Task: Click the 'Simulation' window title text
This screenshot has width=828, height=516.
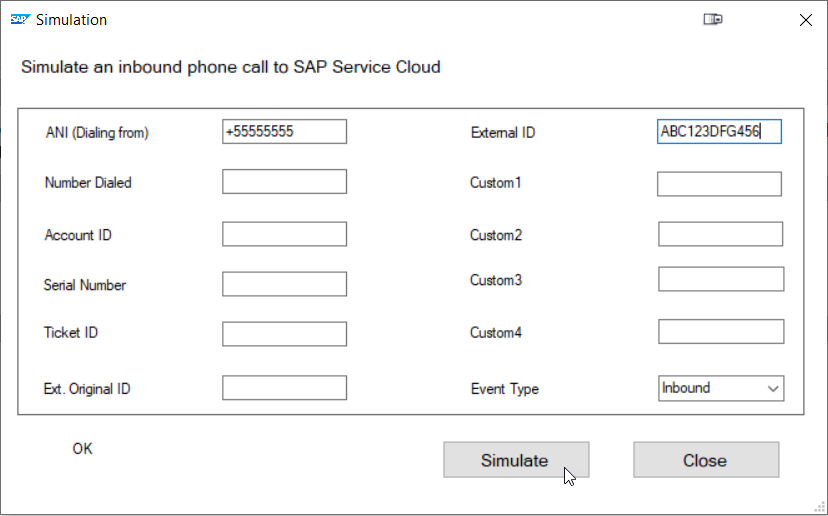Action: (71, 20)
